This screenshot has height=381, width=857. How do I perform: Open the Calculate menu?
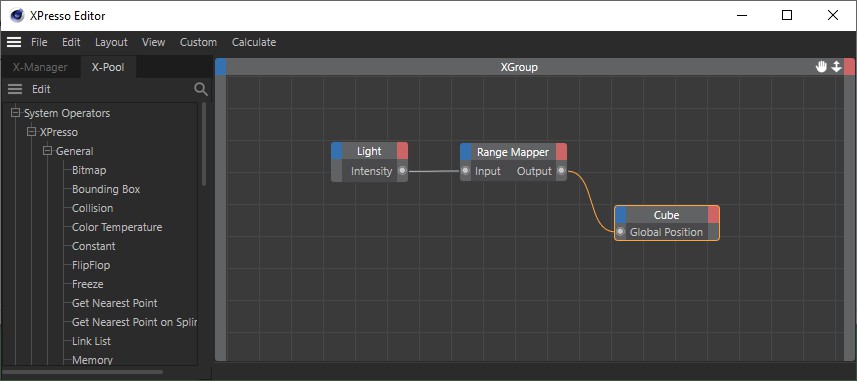254,42
